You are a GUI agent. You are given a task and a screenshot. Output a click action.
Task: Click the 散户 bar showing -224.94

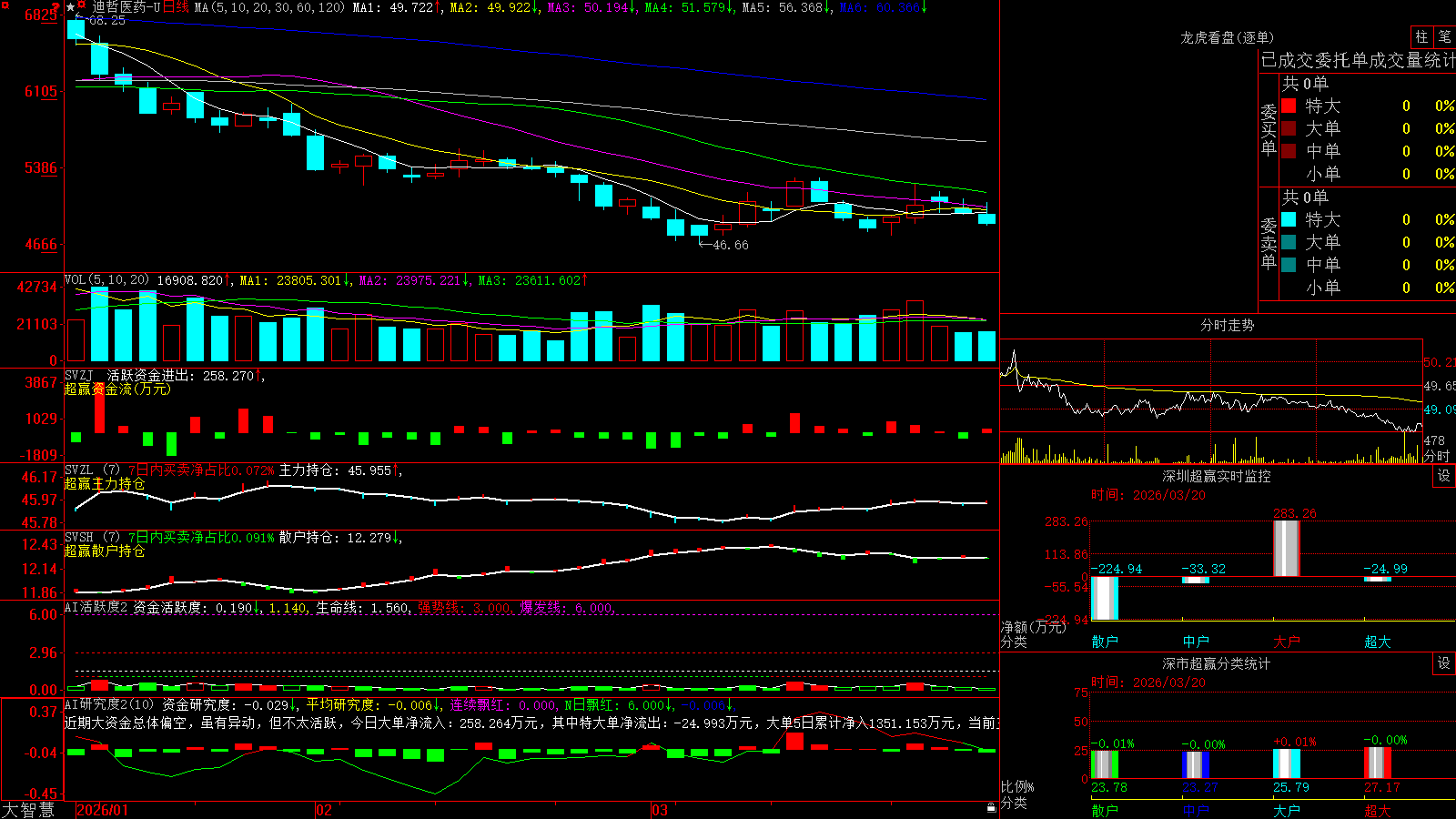click(x=1105, y=599)
